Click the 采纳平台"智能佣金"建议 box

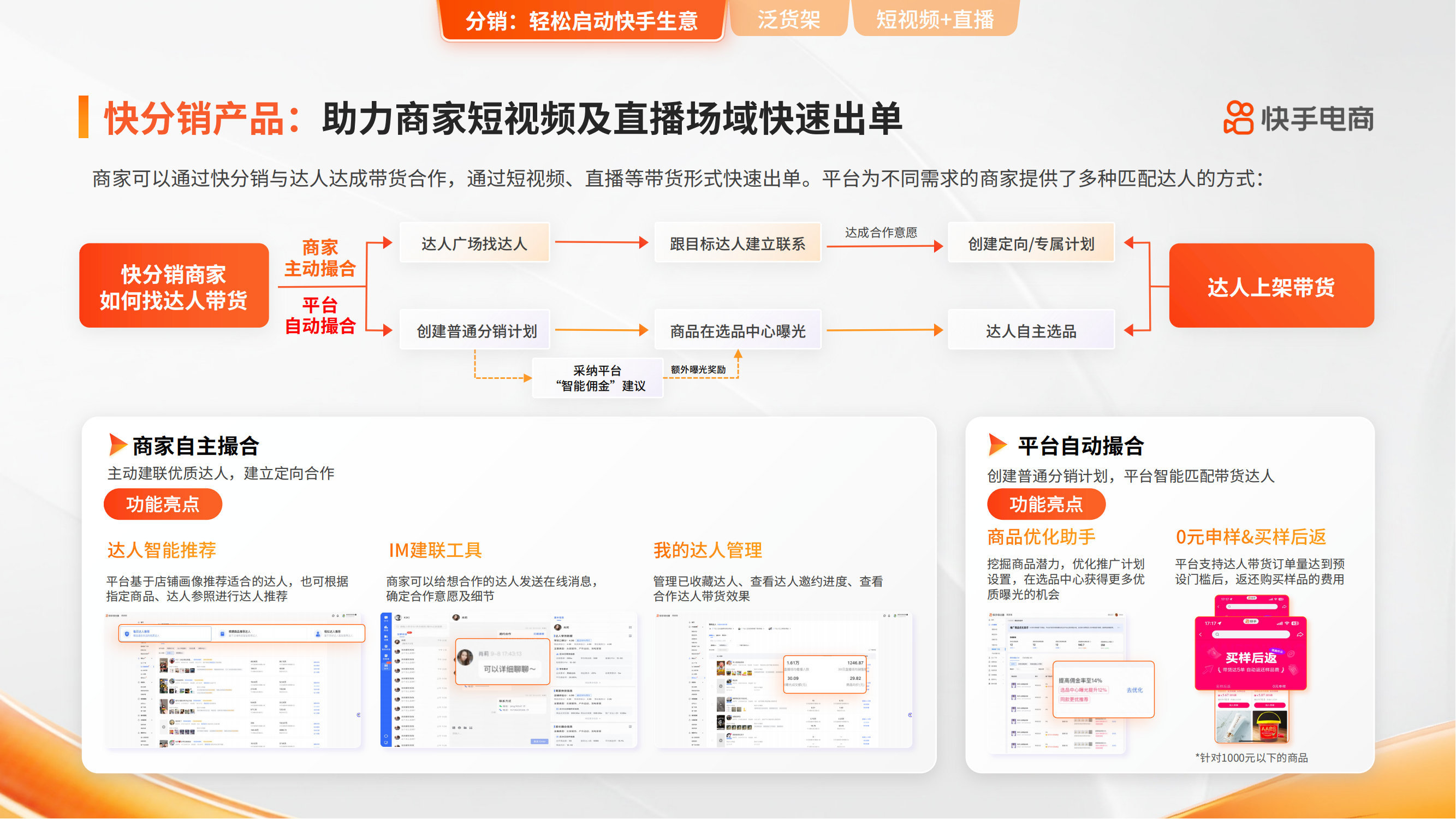tap(598, 378)
